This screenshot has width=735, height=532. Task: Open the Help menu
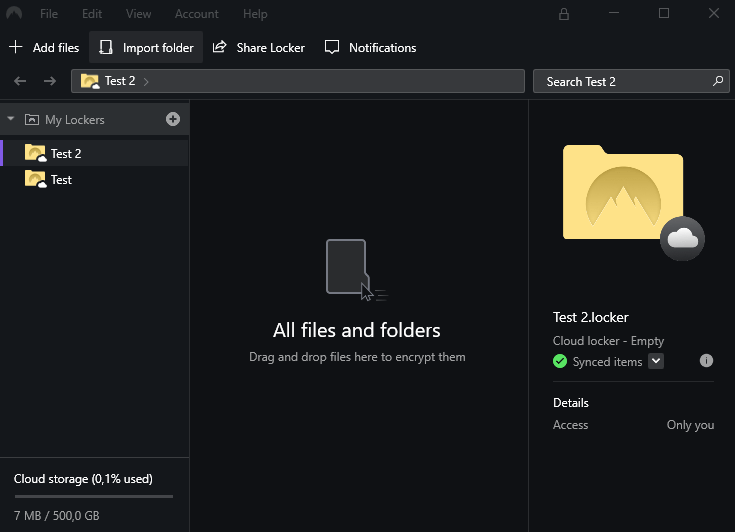pos(255,14)
